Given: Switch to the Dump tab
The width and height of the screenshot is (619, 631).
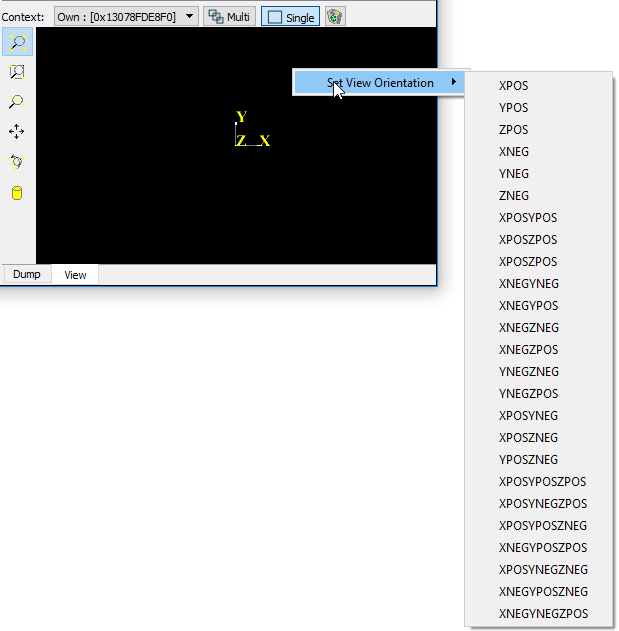Looking at the screenshot, I should coord(27,275).
